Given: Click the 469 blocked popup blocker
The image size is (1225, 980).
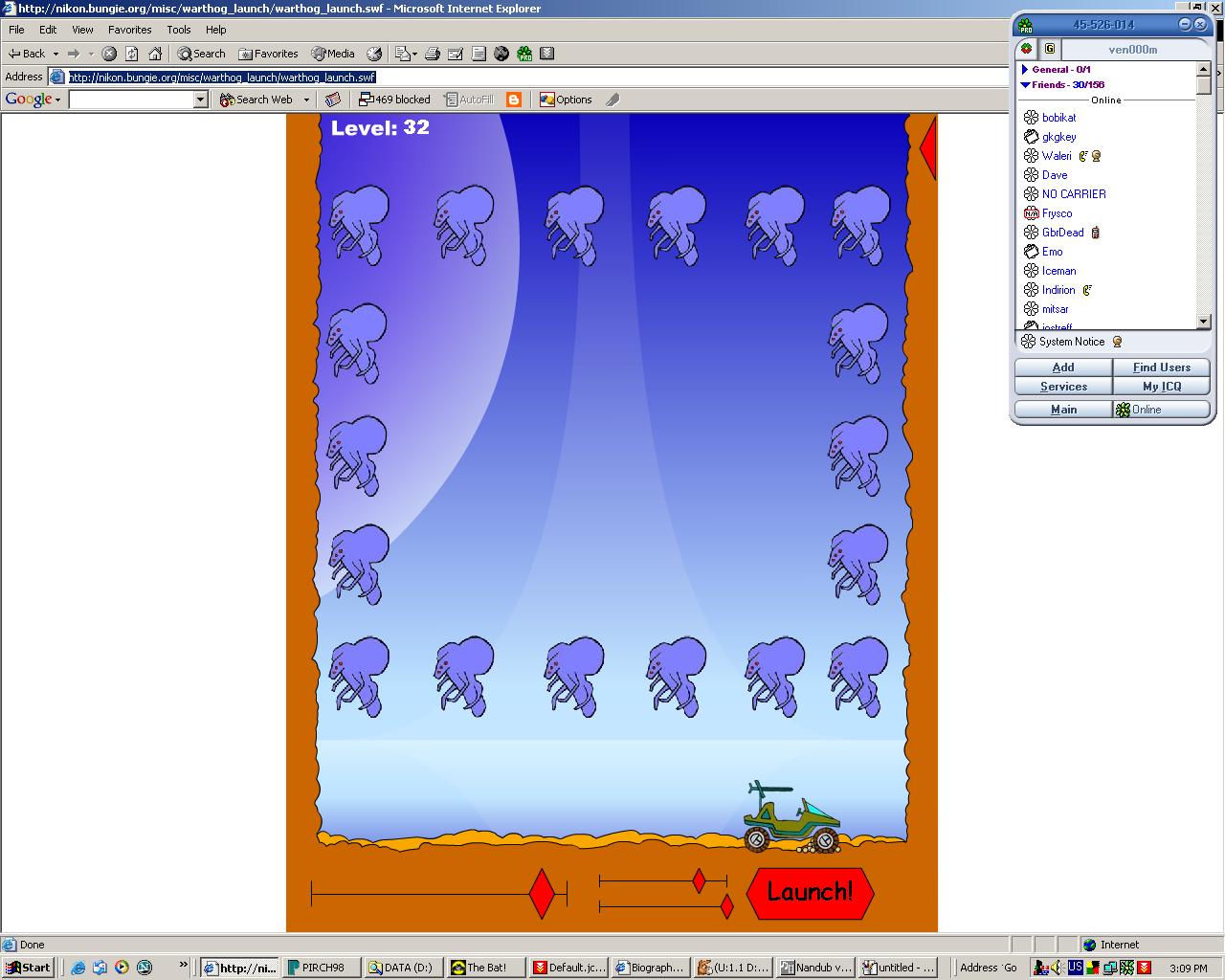Looking at the screenshot, I should click(x=394, y=100).
